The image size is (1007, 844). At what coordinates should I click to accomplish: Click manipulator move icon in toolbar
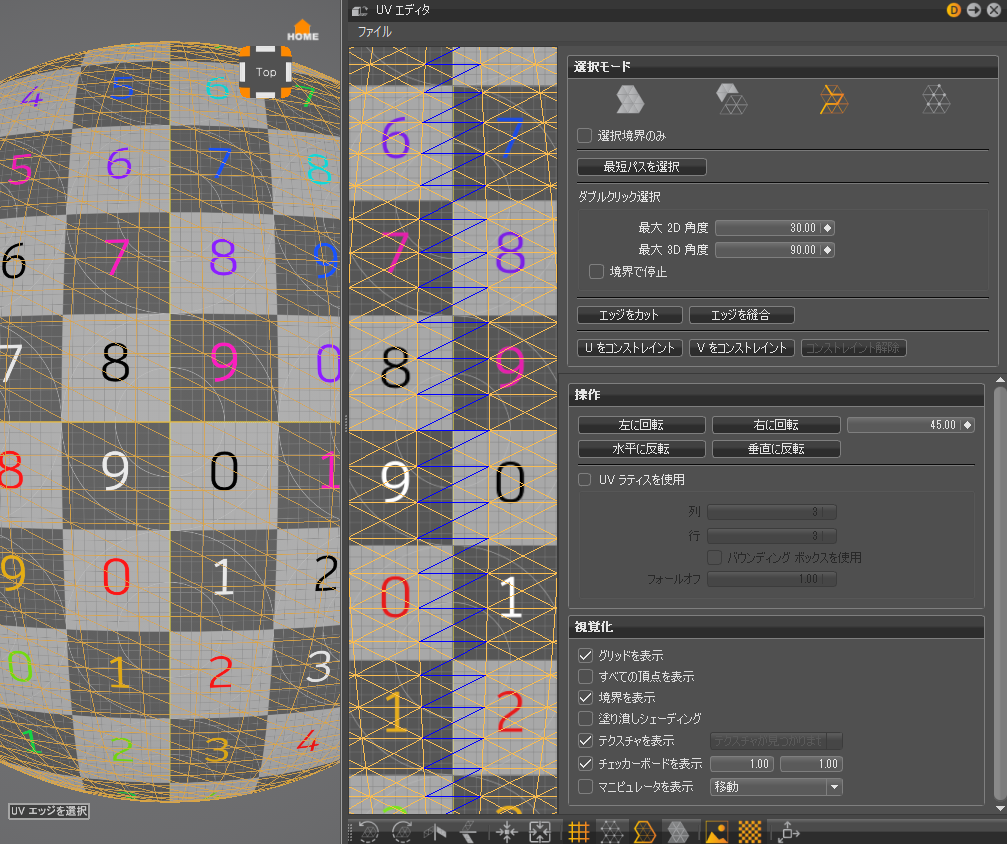coord(788,832)
